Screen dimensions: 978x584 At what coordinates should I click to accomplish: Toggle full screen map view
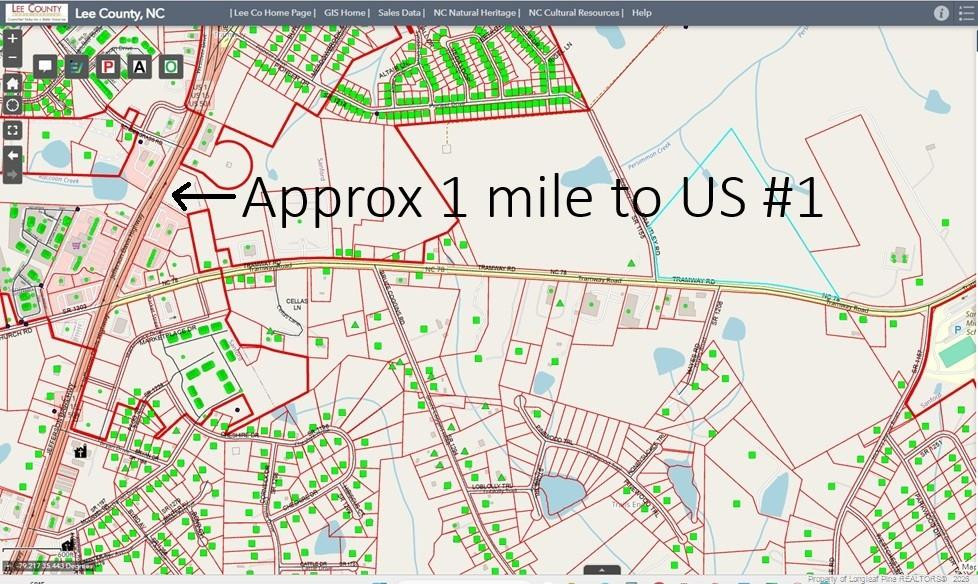pos(12,130)
